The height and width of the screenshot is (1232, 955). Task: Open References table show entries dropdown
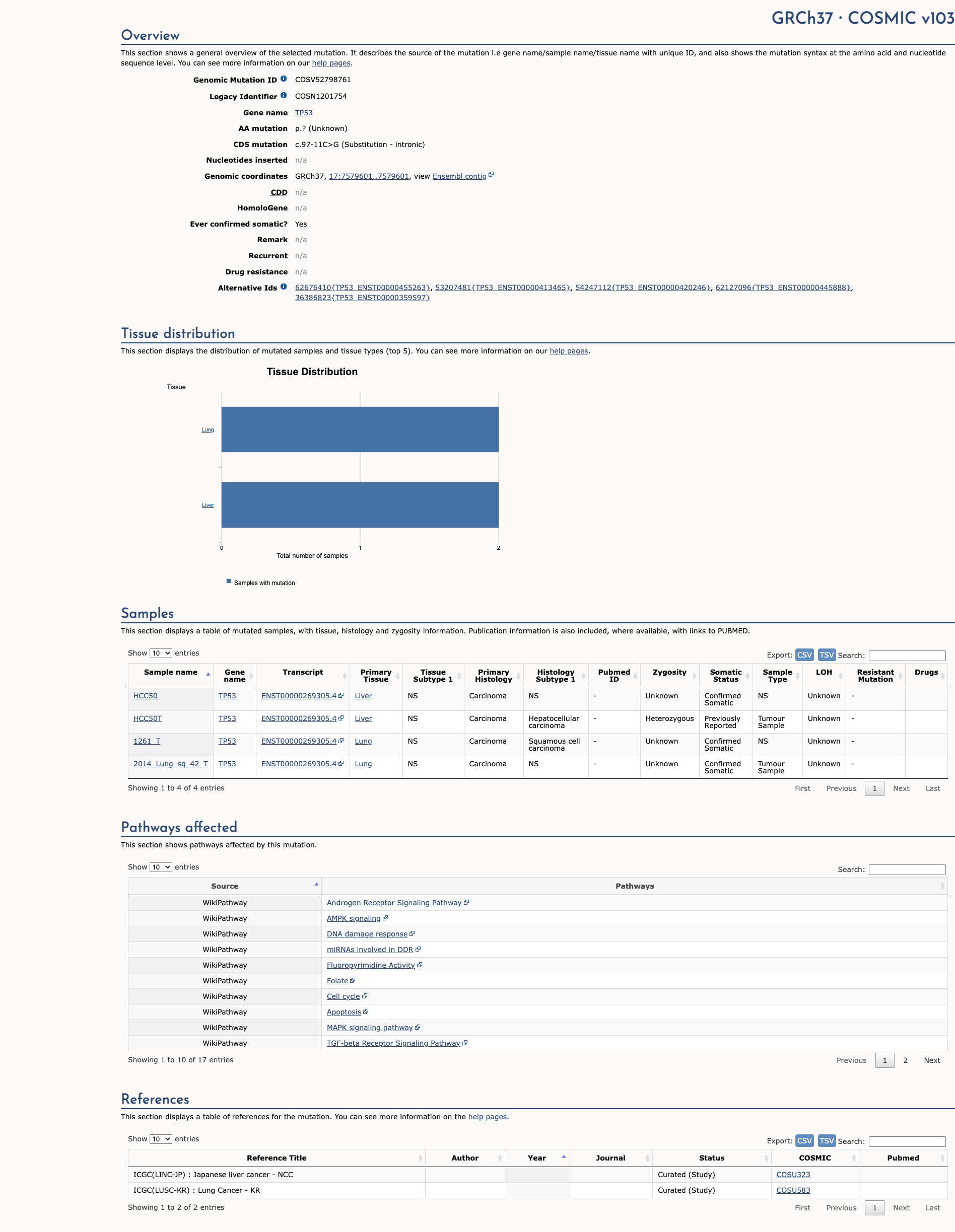(x=160, y=1139)
